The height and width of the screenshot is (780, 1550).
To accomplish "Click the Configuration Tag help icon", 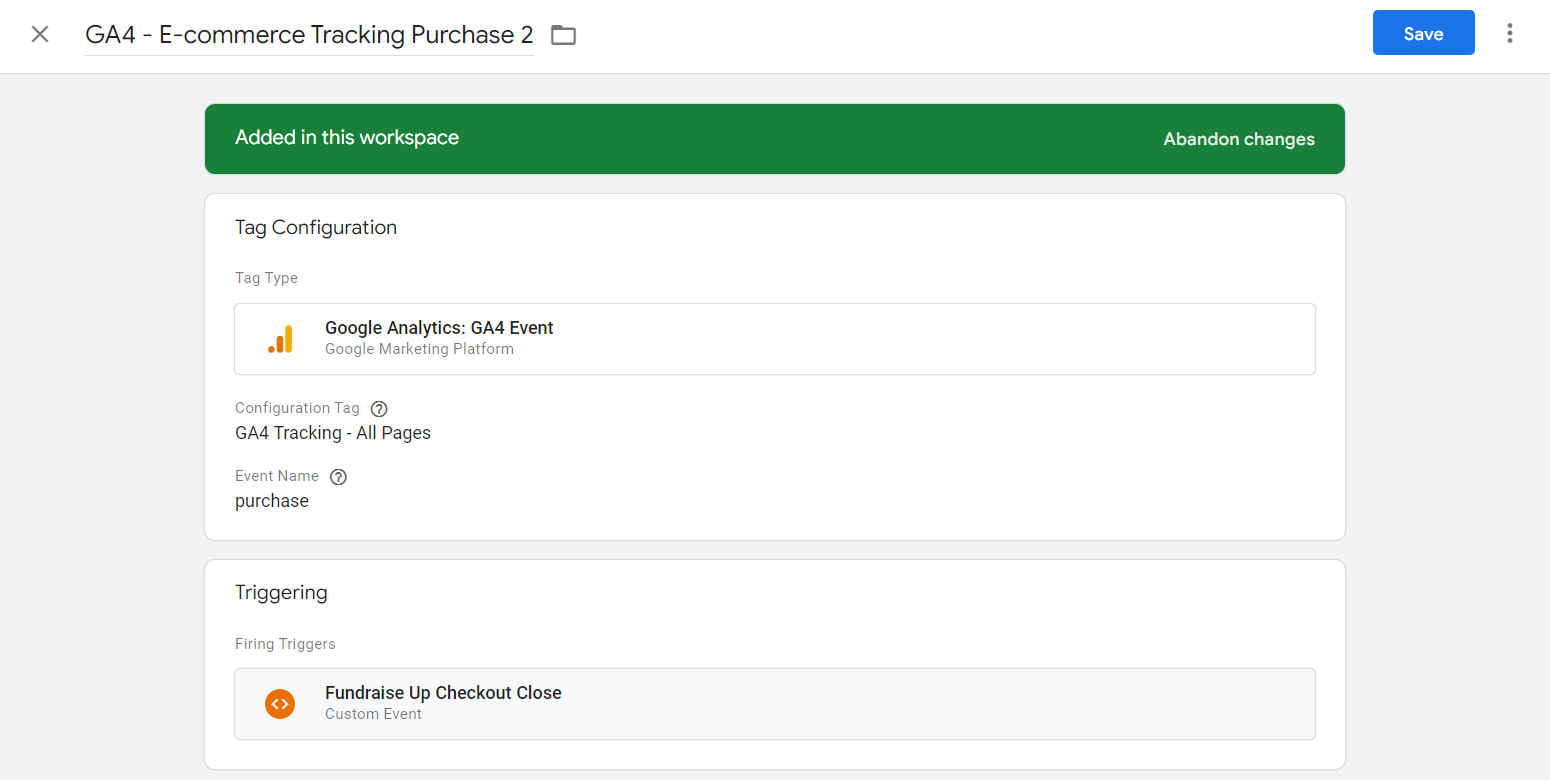I will click(379, 408).
